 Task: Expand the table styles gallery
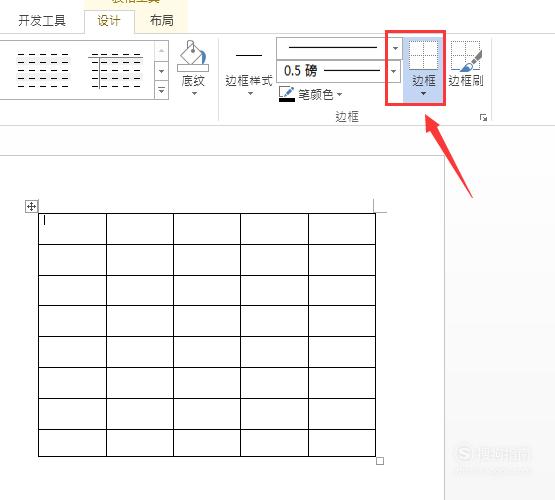(x=161, y=91)
